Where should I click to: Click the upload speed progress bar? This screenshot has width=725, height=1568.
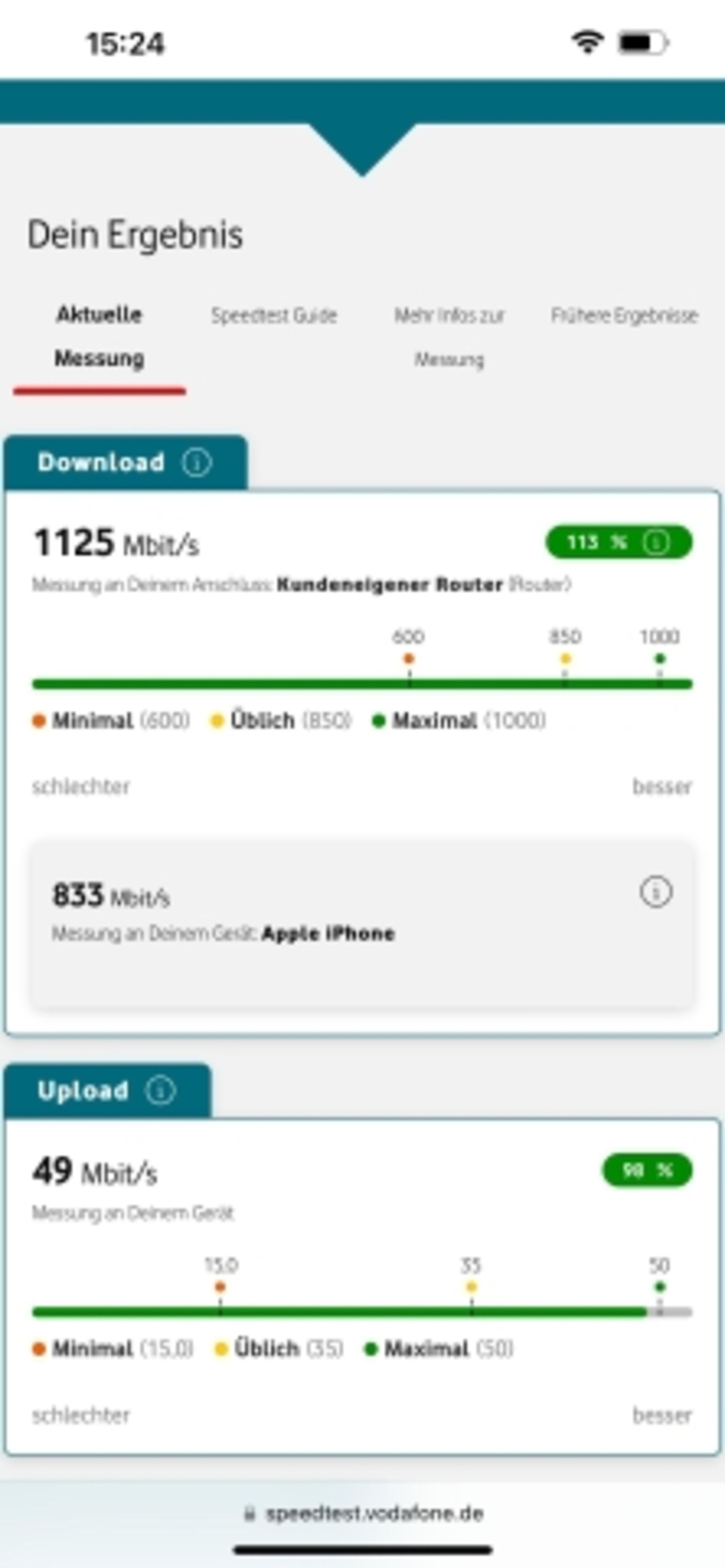tap(362, 1312)
